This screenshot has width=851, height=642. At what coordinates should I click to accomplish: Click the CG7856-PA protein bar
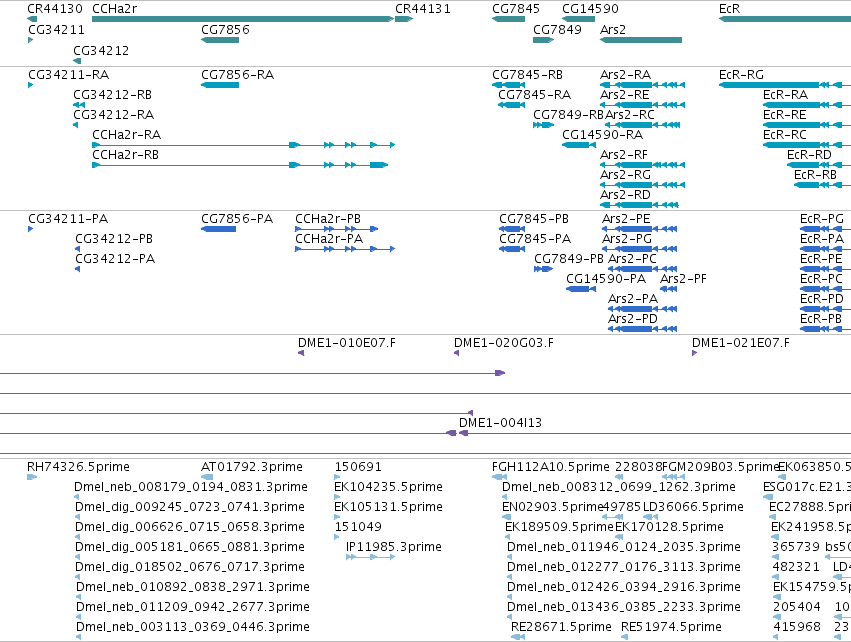click(x=219, y=229)
